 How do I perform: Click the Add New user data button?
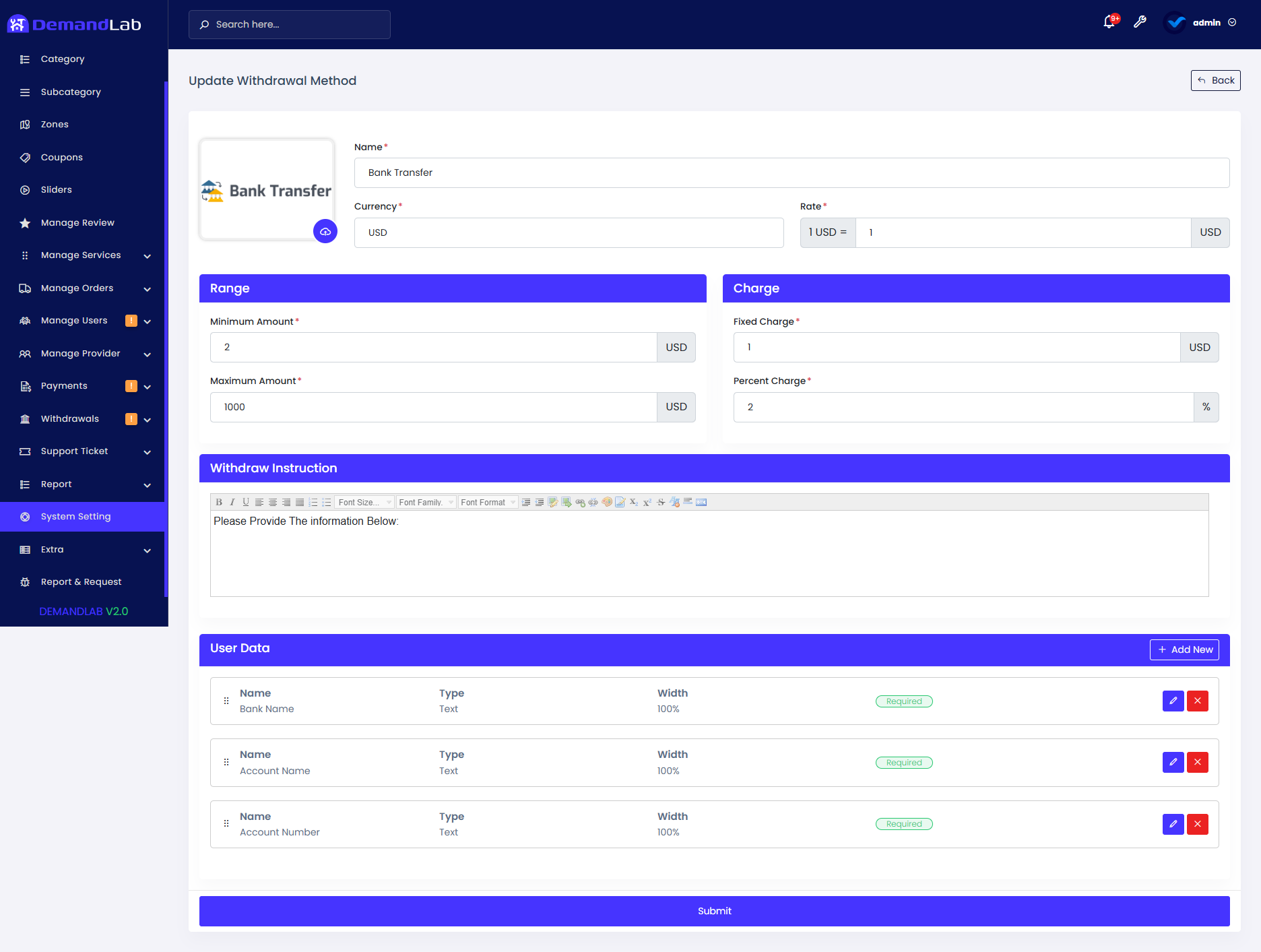(1184, 649)
